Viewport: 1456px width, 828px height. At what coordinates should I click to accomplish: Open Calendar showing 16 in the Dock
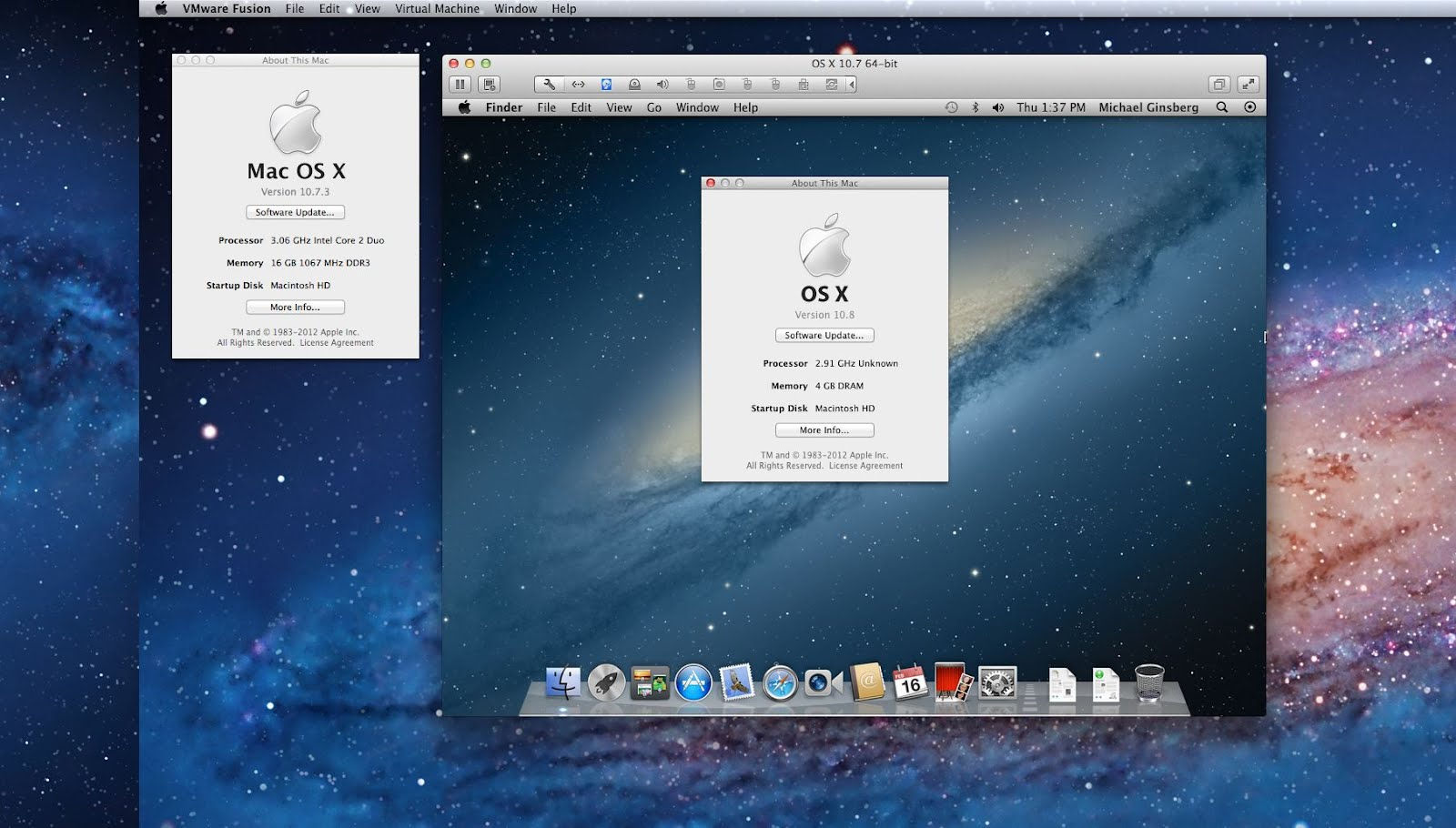click(910, 682)
